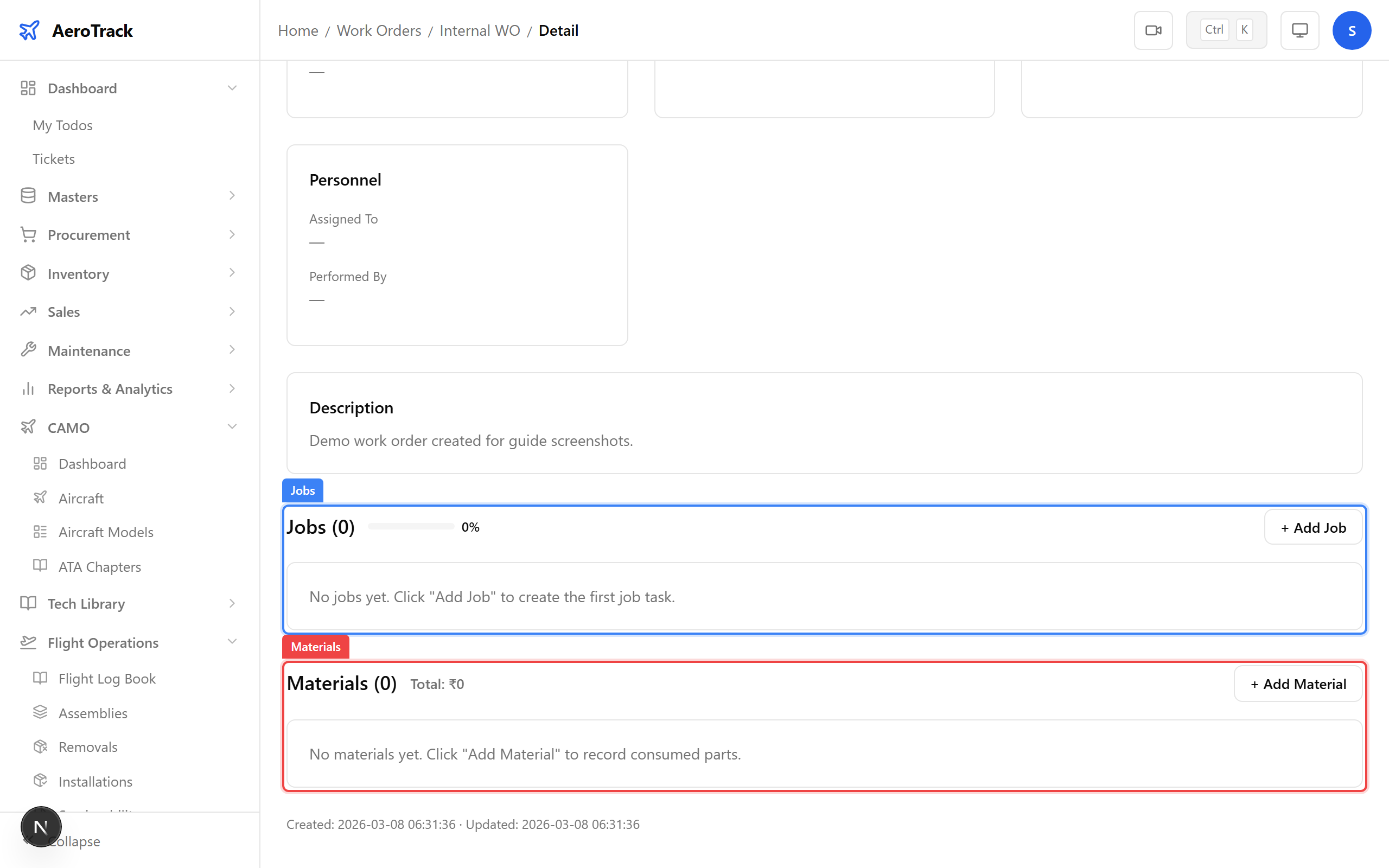1389x868 pixels.
Task: Collapse the CAMO section chevron
Action: tap(232, 427)
